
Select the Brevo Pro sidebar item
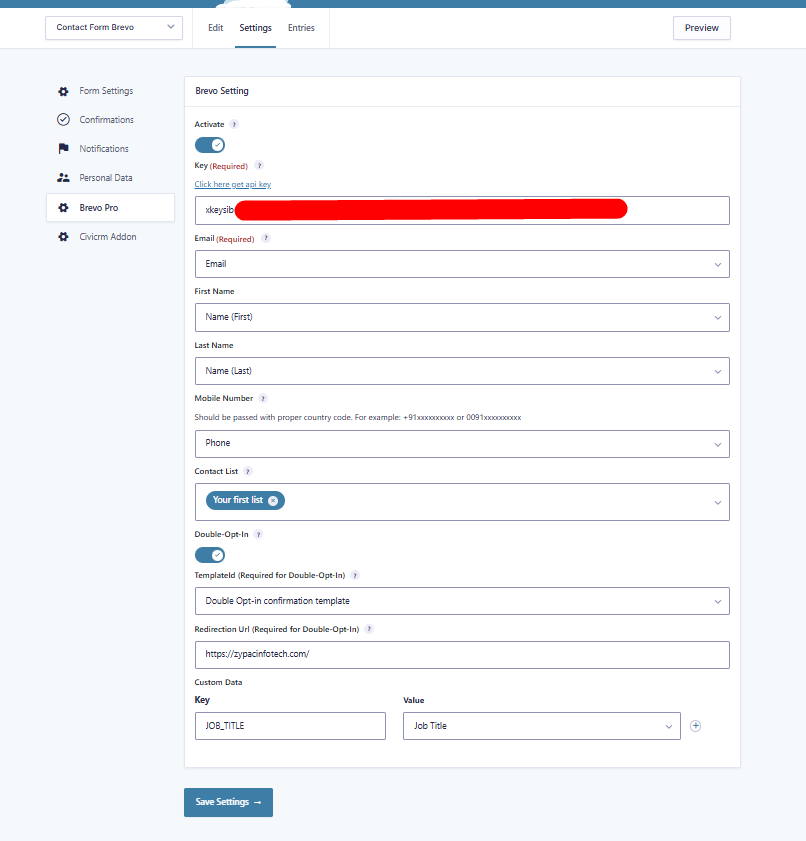click(x=110, y=208)
